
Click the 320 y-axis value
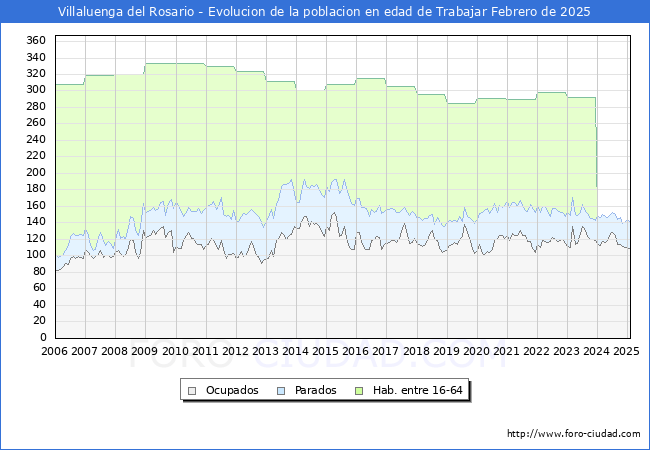click(36, 73)
